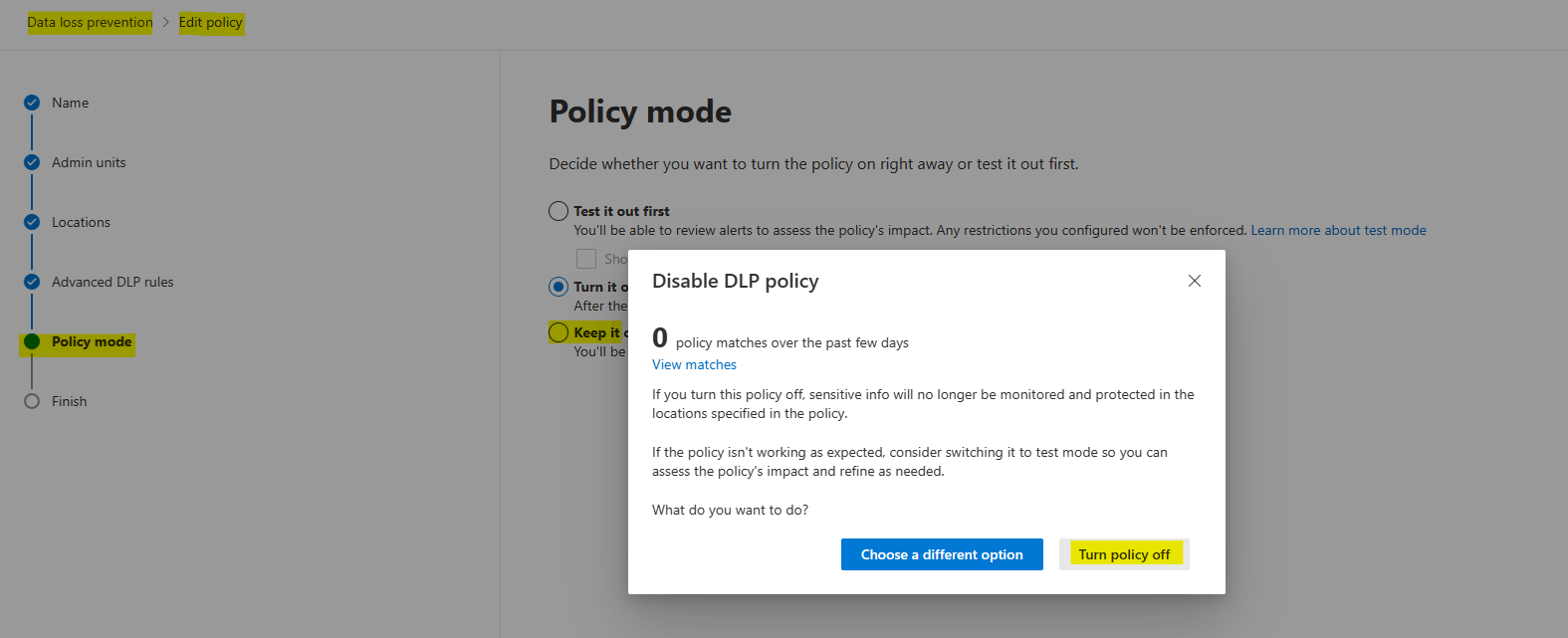The image size is (1568, 638).
Task: Click the Finish step circle icon
Action: click(32, 401)
